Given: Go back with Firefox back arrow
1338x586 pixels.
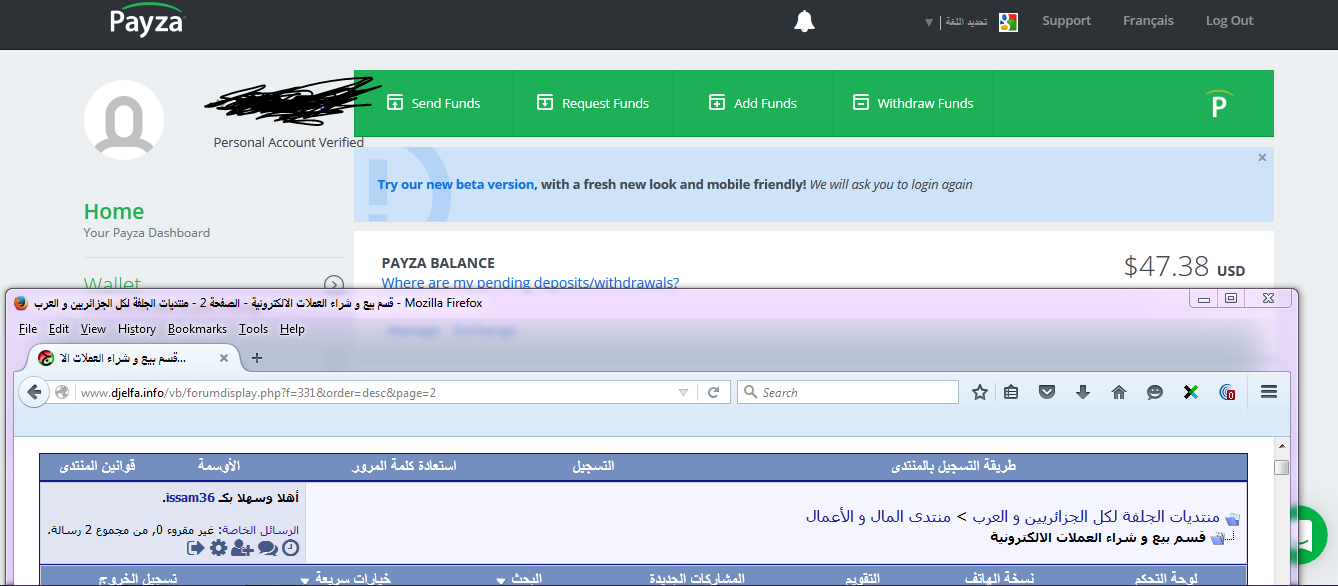Looking at the screenshot, I should [35, 393].
